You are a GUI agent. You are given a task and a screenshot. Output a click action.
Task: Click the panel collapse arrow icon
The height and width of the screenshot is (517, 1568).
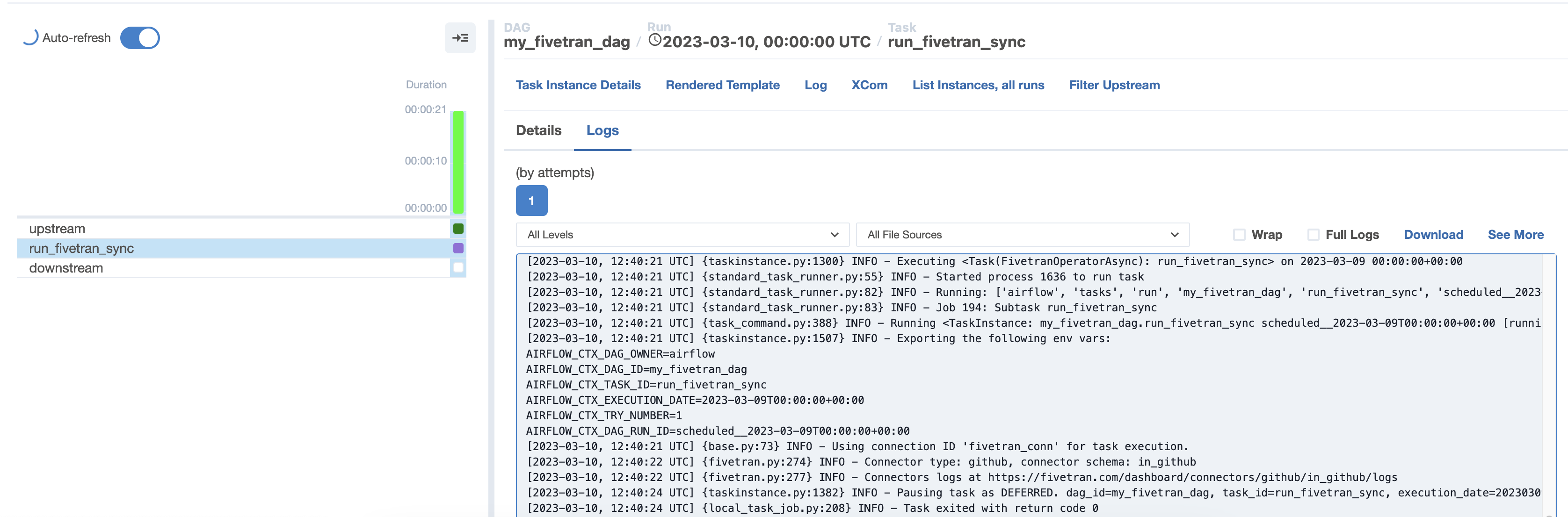point(461,38)
